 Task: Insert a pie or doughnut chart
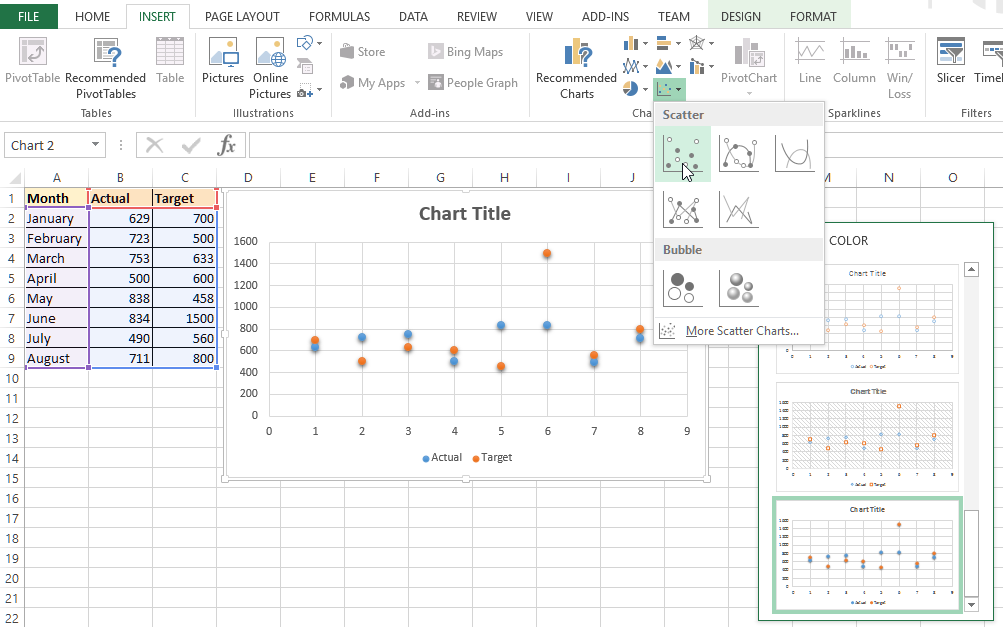[632, 88]
